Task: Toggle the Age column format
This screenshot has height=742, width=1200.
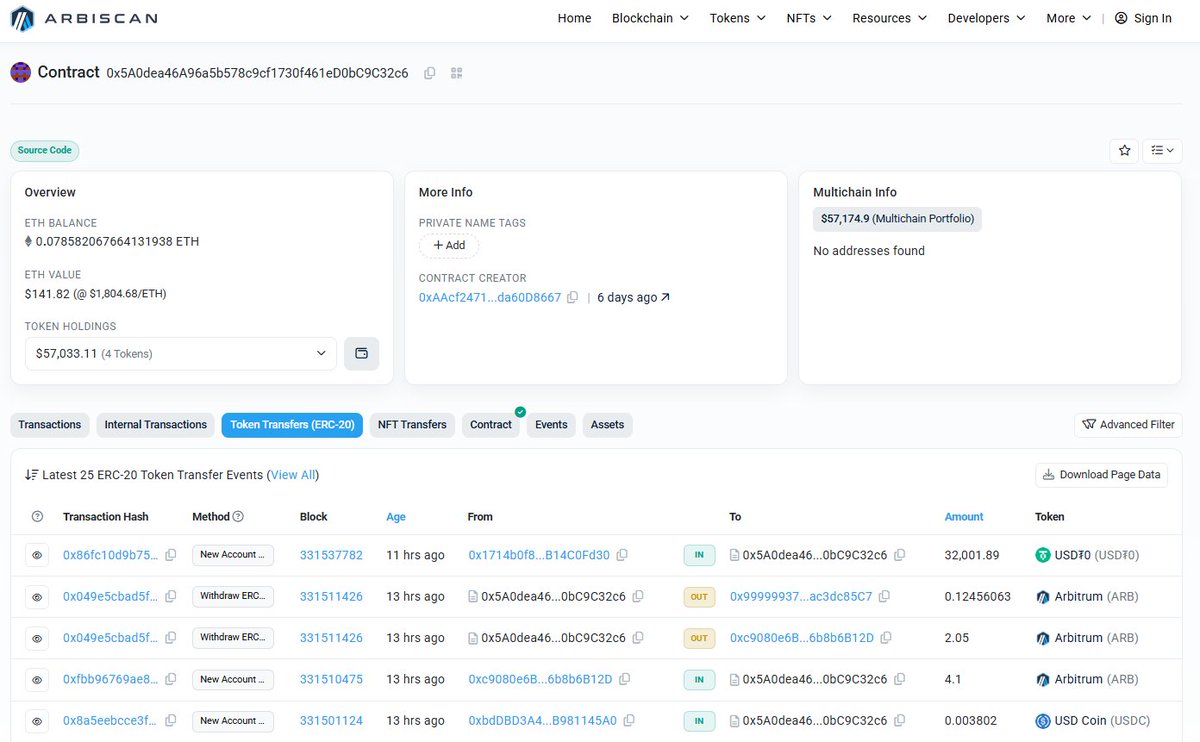Action: pos(396,517)
